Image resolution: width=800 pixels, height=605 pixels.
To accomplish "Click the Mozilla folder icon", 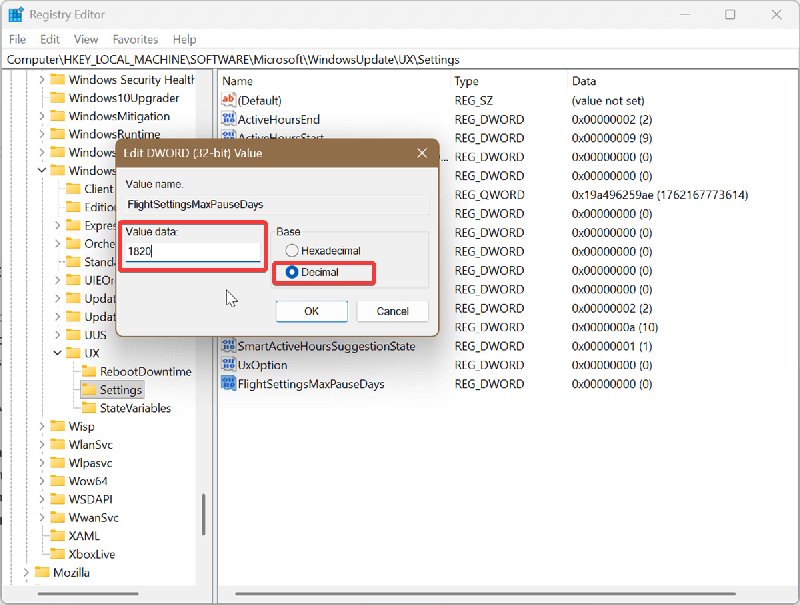I will 42,572.
